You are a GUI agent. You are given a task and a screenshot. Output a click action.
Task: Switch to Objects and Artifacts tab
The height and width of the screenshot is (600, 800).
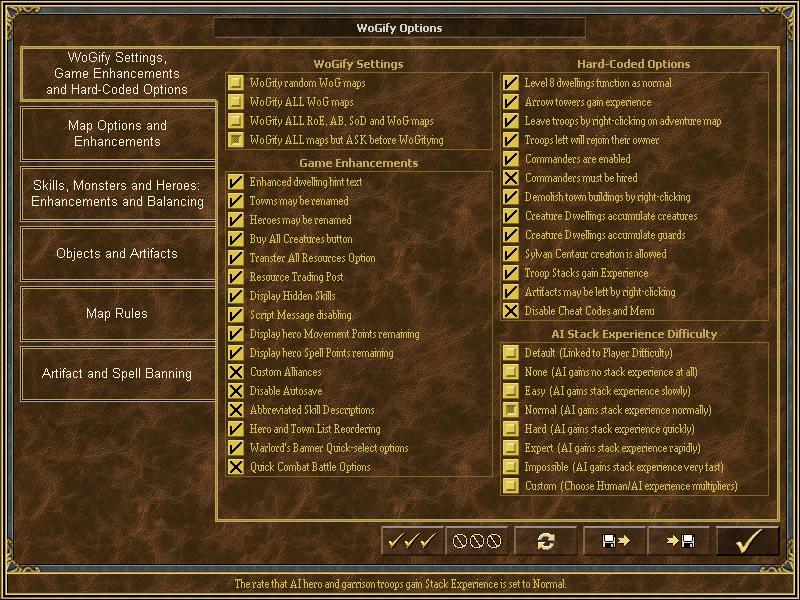[x=118, y=254]
